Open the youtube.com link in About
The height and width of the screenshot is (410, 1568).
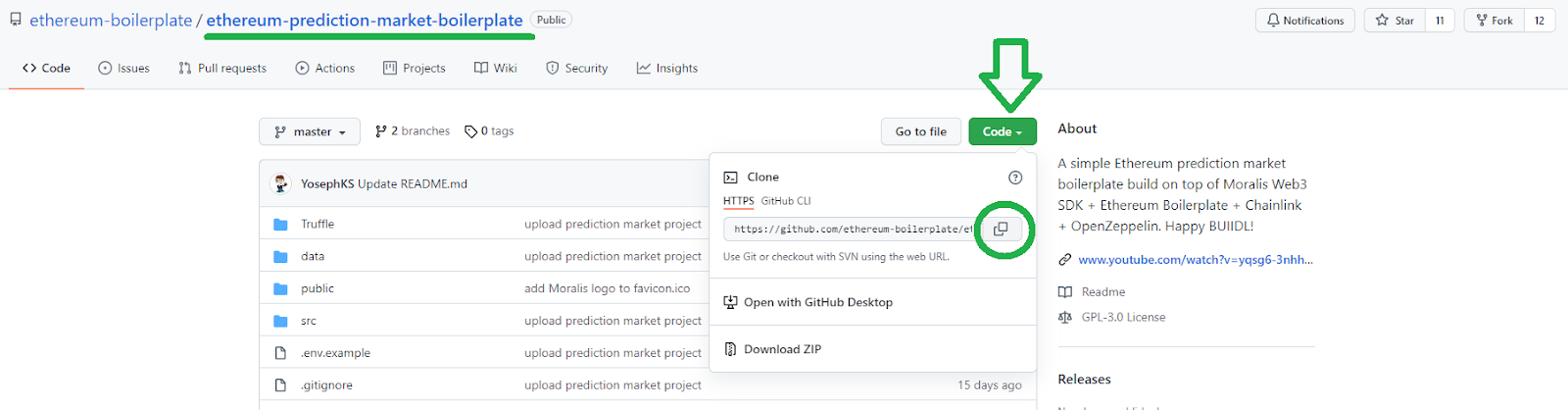click(x=1195, y=260)
